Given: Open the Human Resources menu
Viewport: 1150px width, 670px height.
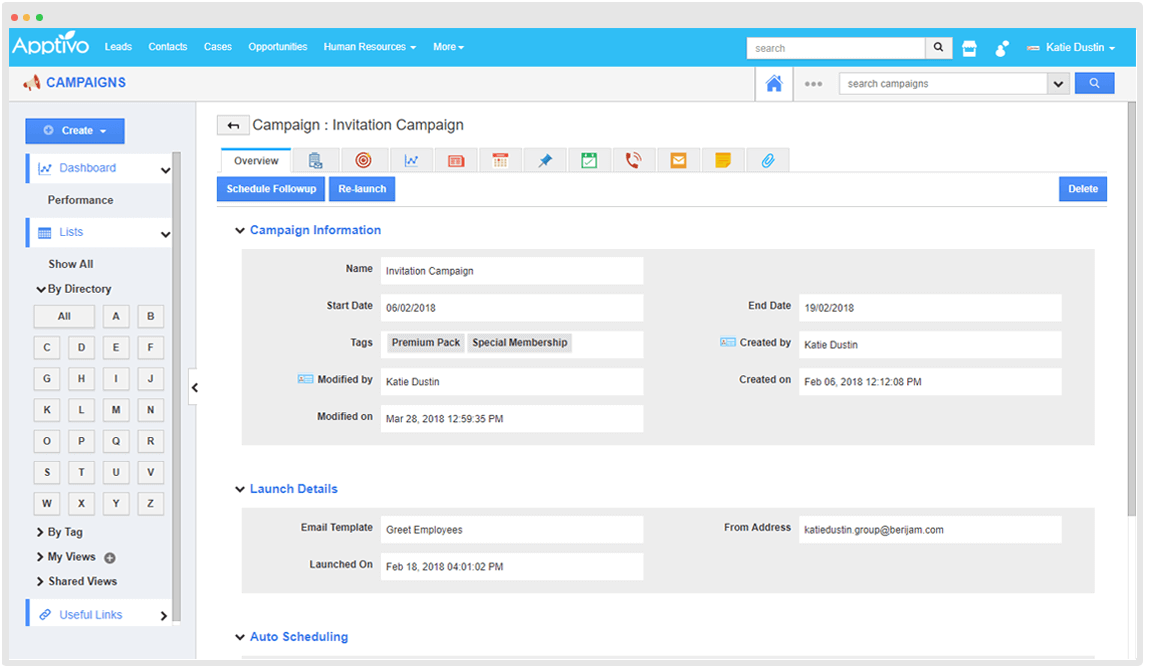Looking at the screenshot, I should tap(369, 47).
